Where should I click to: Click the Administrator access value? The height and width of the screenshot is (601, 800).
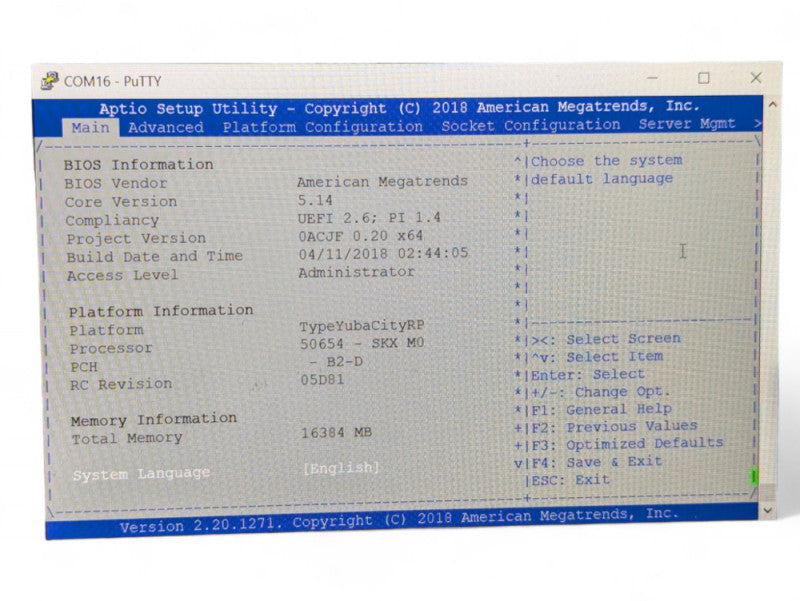[x=357, y=272]
